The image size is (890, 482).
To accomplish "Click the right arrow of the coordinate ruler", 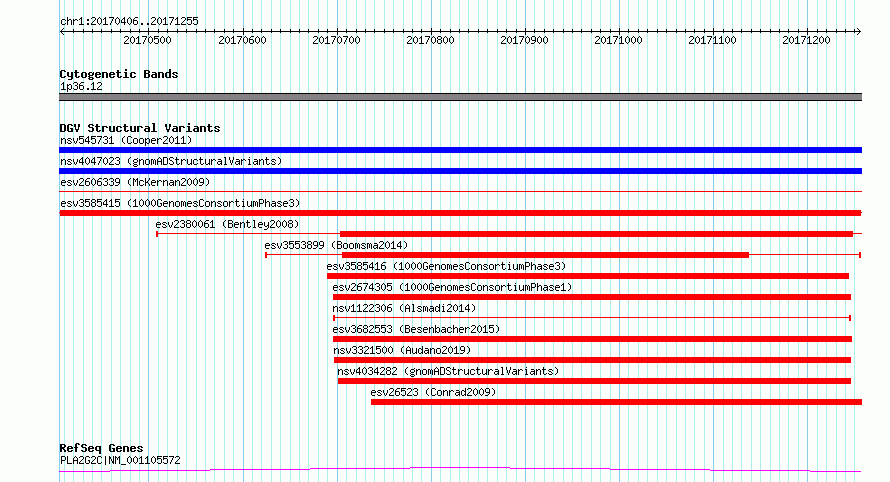I will click(x=859, y=32).
